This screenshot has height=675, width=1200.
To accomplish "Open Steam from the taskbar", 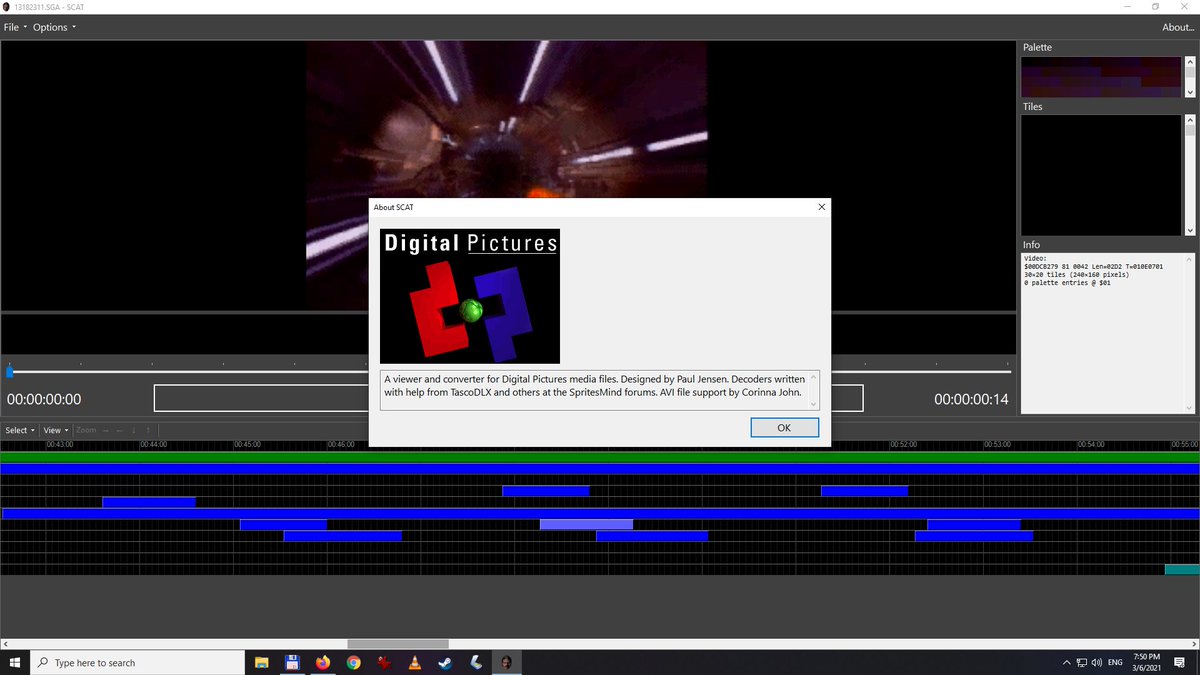I will (445, 662).
